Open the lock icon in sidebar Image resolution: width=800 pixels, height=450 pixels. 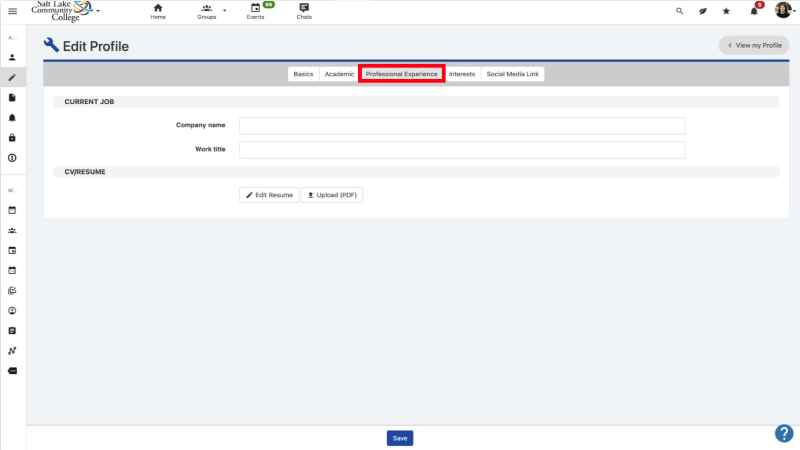tap(12, 138)
